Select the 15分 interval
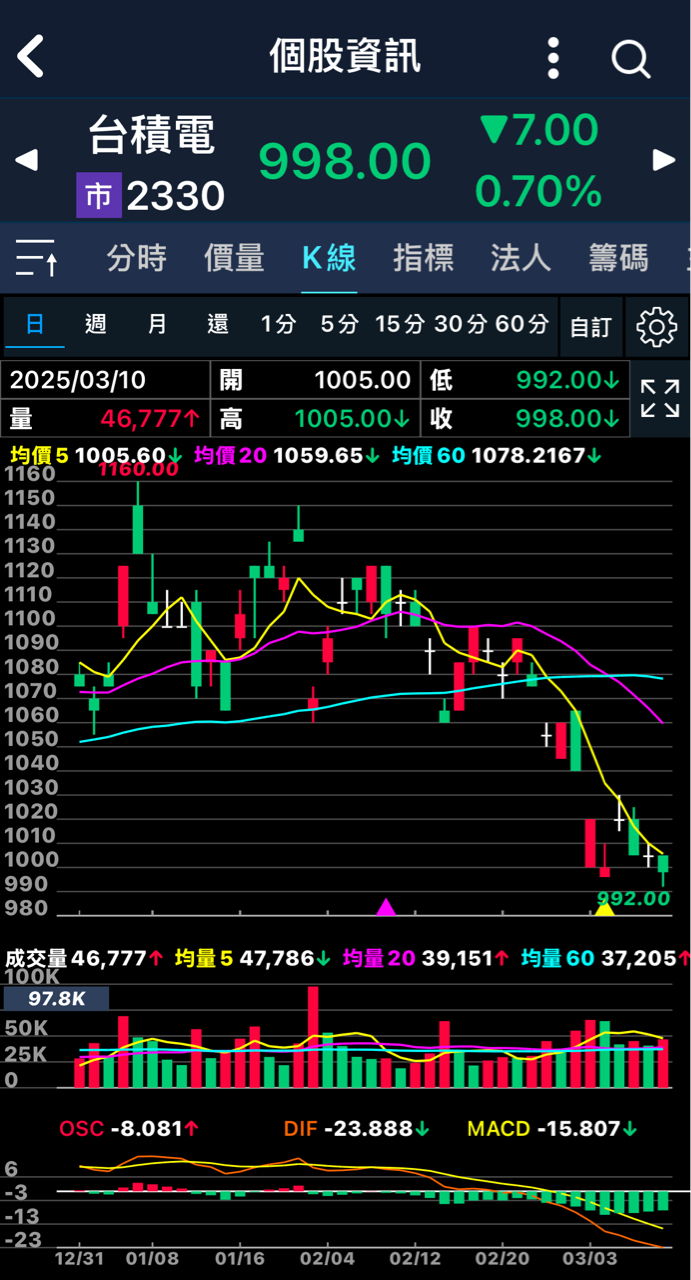Image resolution: width=691 pixels, height=1280 pixels. [x=400, y=324]
